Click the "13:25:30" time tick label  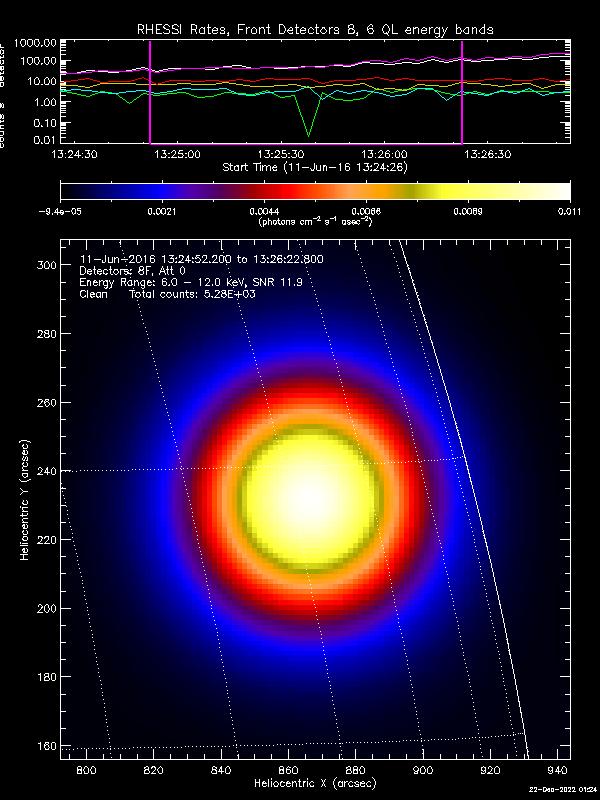[280, 154]
